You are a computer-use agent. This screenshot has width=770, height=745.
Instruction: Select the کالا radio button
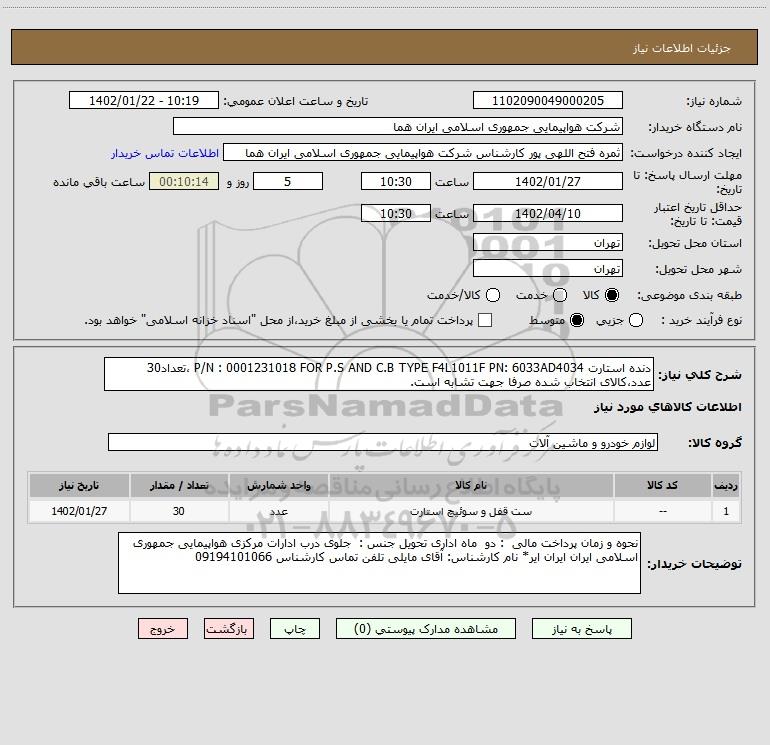click(612, 295)
